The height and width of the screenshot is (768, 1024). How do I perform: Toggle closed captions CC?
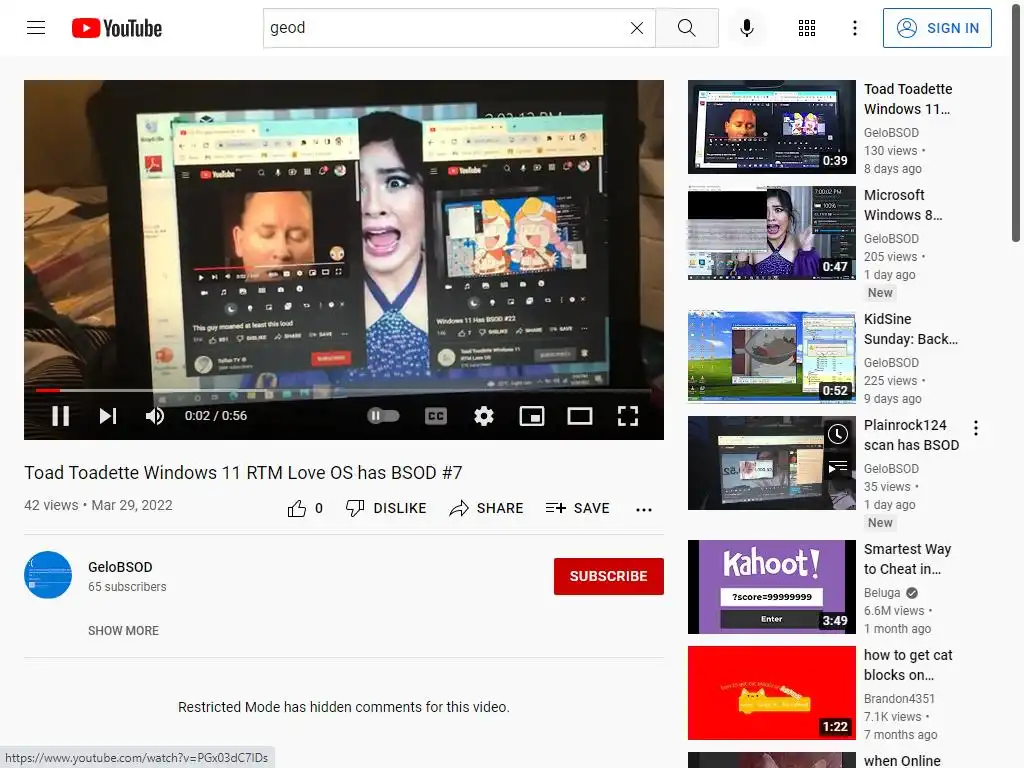pyautogui.click(x=436, y=416)
